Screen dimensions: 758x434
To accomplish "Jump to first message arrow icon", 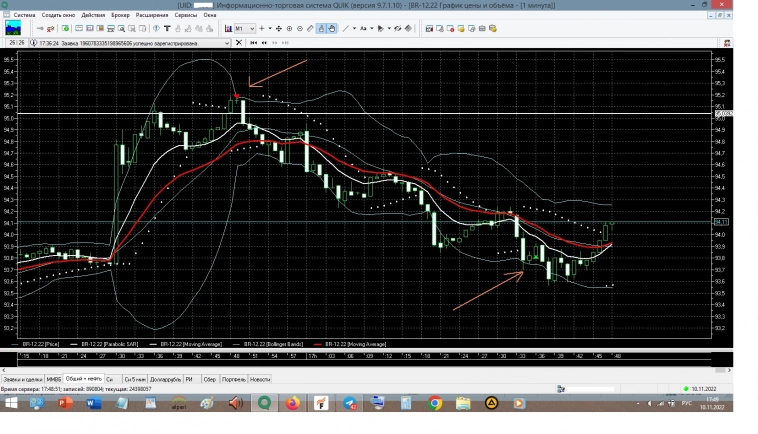I will [x=252, y=43].
